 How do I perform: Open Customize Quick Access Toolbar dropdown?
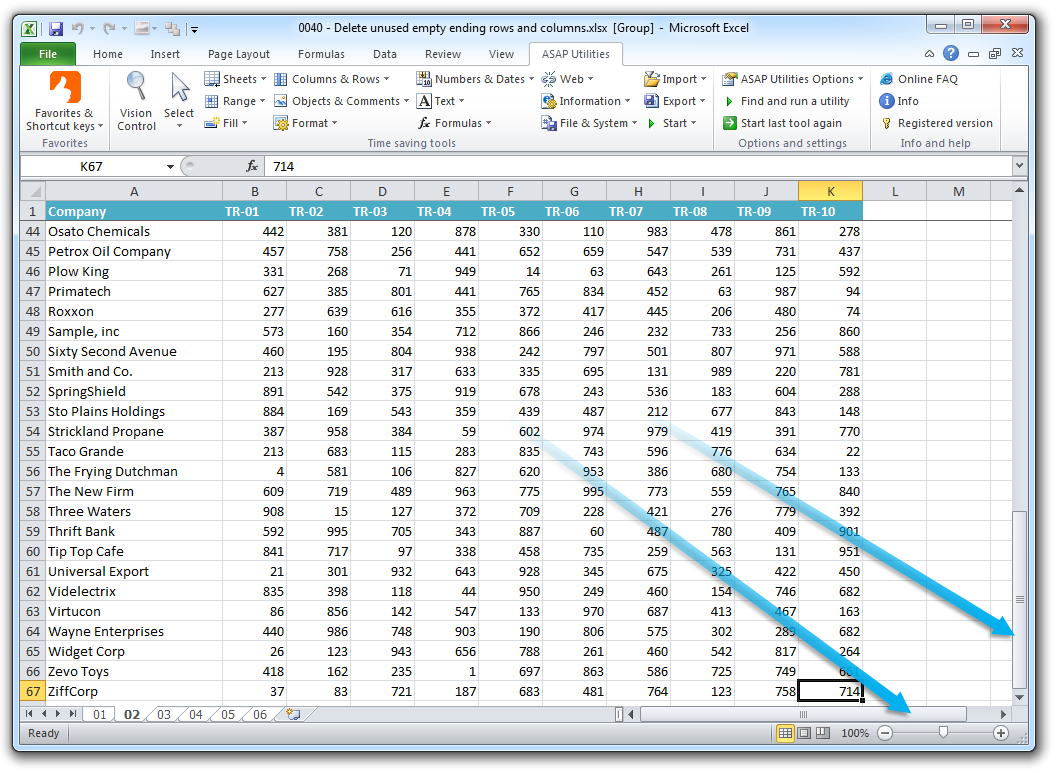pos(194,29)
